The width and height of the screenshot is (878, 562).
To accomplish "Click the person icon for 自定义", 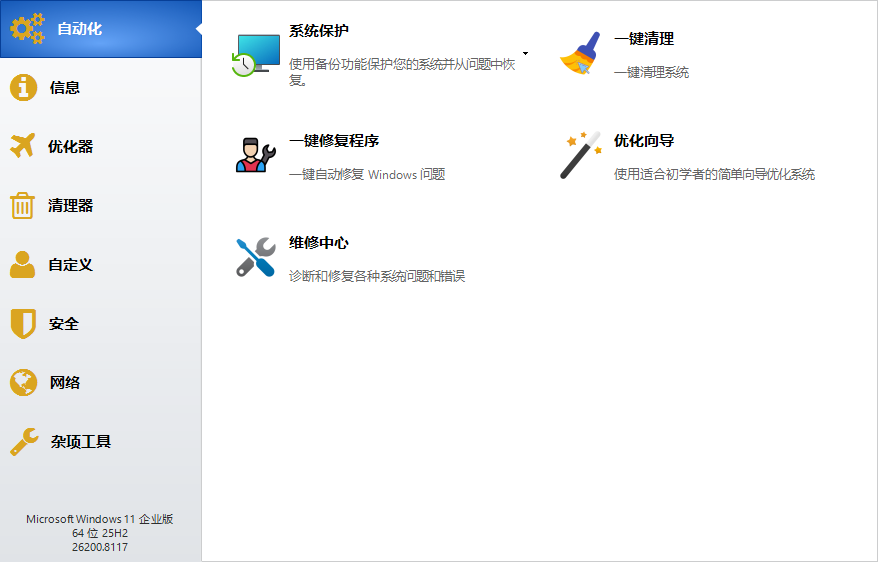I will [22, 264].
